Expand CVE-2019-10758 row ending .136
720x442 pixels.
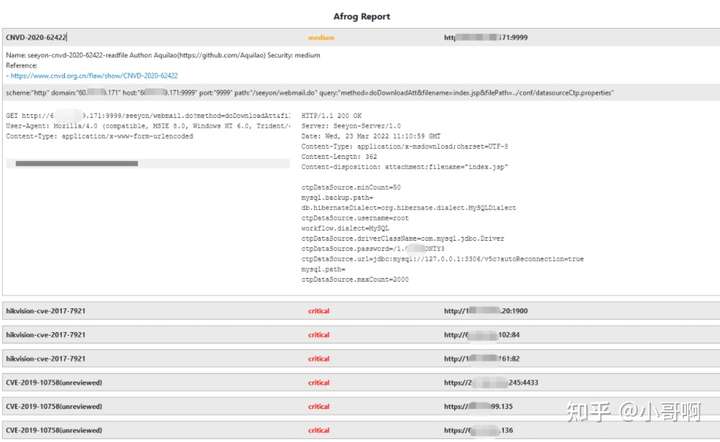click(x=361, y=430)
